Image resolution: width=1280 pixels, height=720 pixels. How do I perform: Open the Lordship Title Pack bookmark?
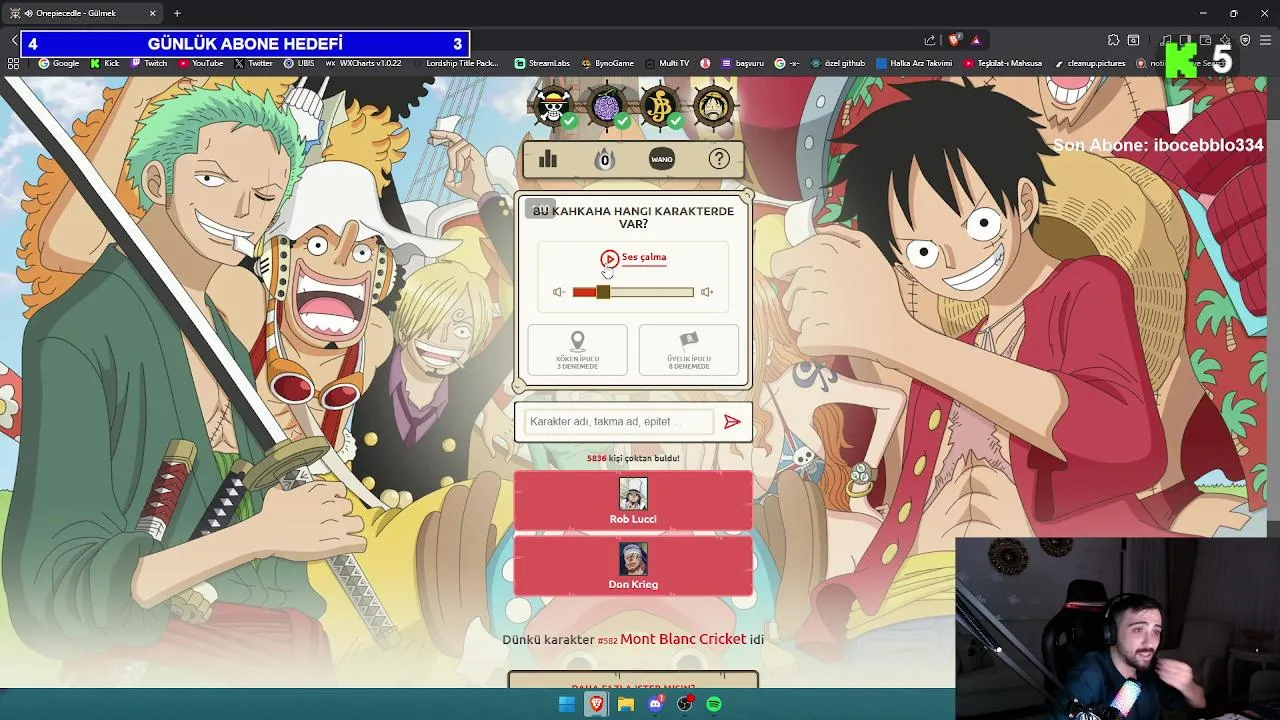coord(456,63)
